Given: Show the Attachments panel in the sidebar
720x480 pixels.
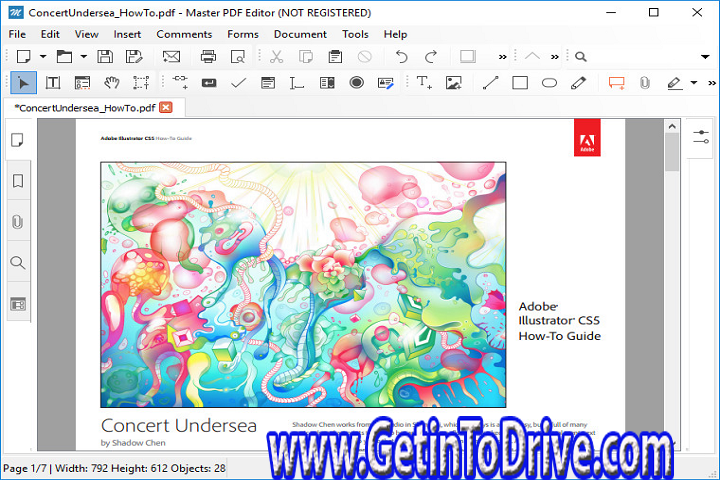Looking at the screenshot, I should pyautogui.click(x=18, y=222).
